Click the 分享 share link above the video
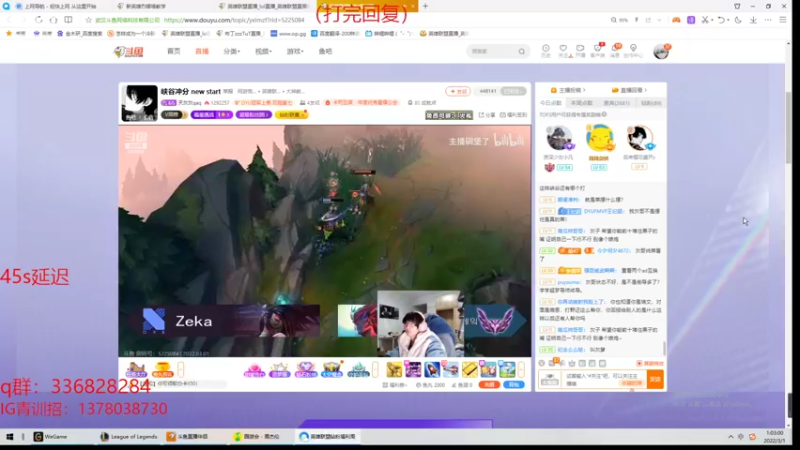The width and height of the screenshot is (800, 450). pos(487,115)
